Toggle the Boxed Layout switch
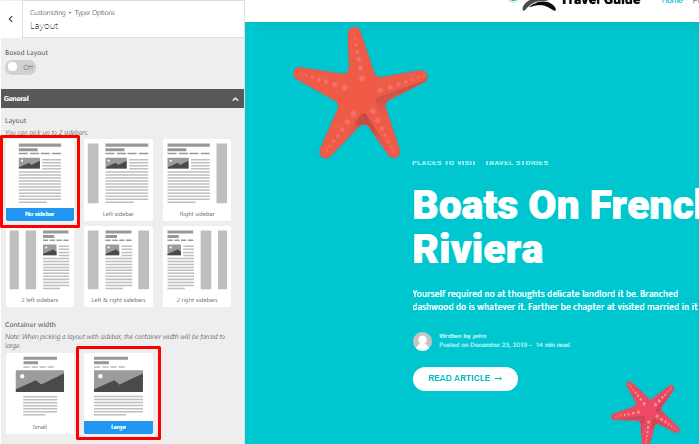The width and height of the screenshot is (699, 444). 20,67
